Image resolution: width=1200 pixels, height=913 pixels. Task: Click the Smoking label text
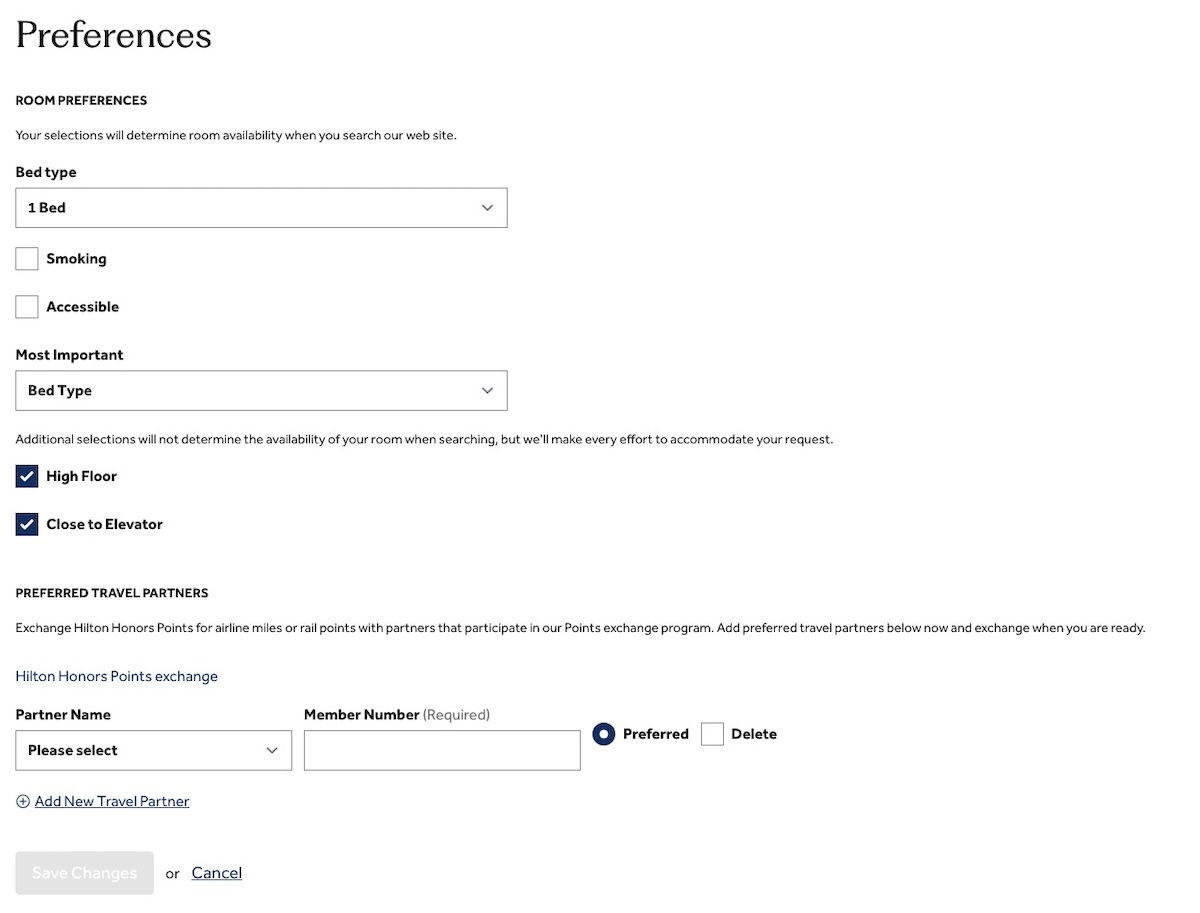[x=76, y=259]
